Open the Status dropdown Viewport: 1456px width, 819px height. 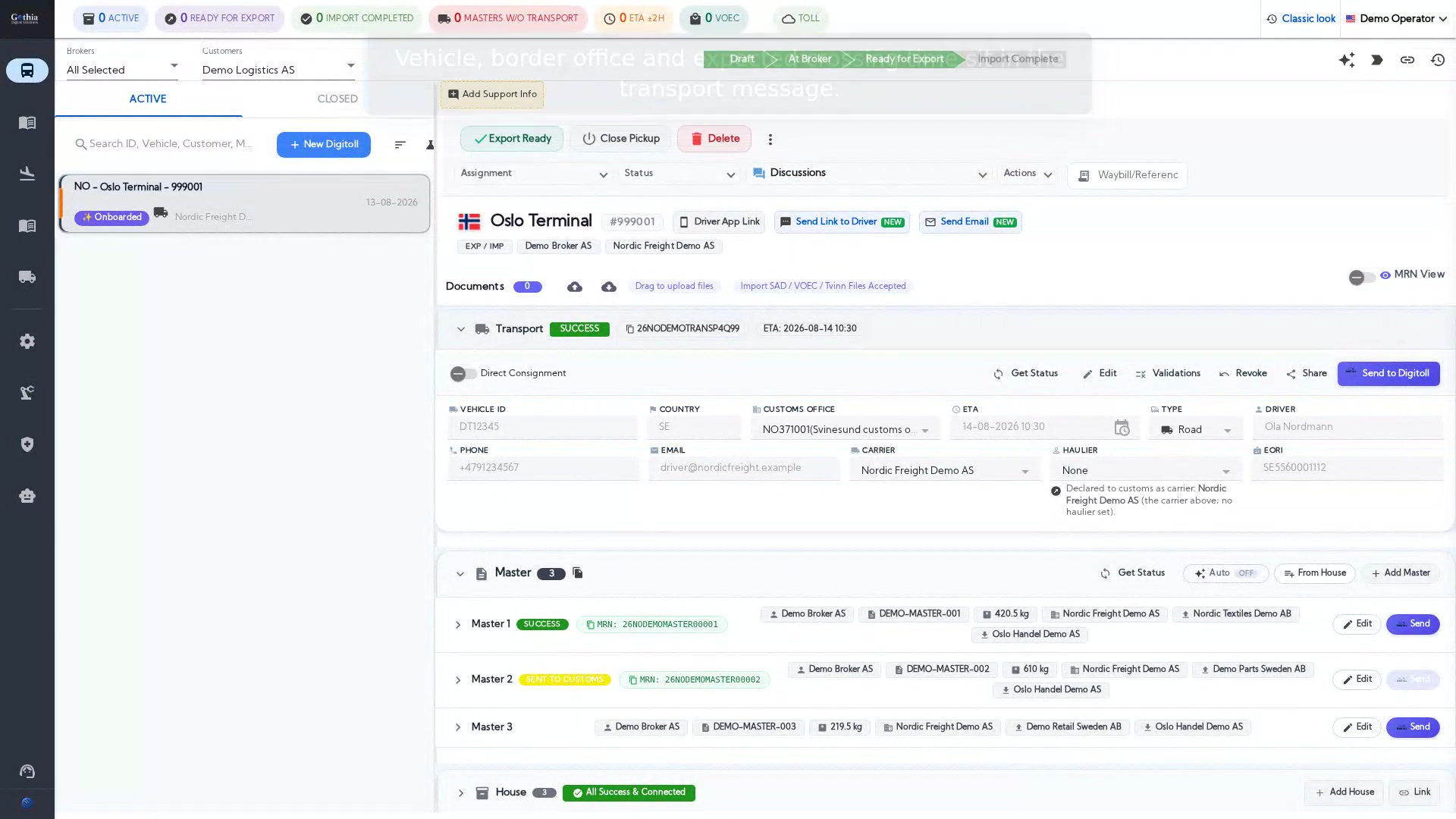pyautogui.click(x=679, y=174)
